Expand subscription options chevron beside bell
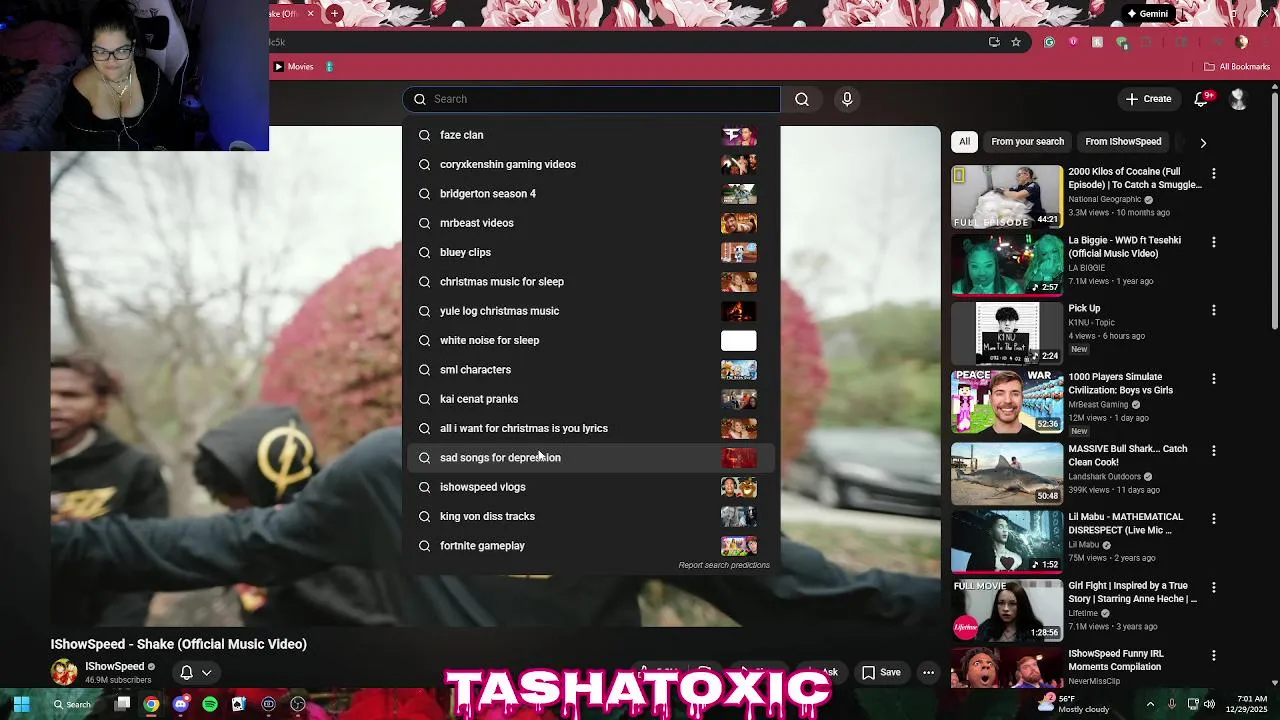The width and height of the screenshot is (1280, 720). click(x=207, y=673)
